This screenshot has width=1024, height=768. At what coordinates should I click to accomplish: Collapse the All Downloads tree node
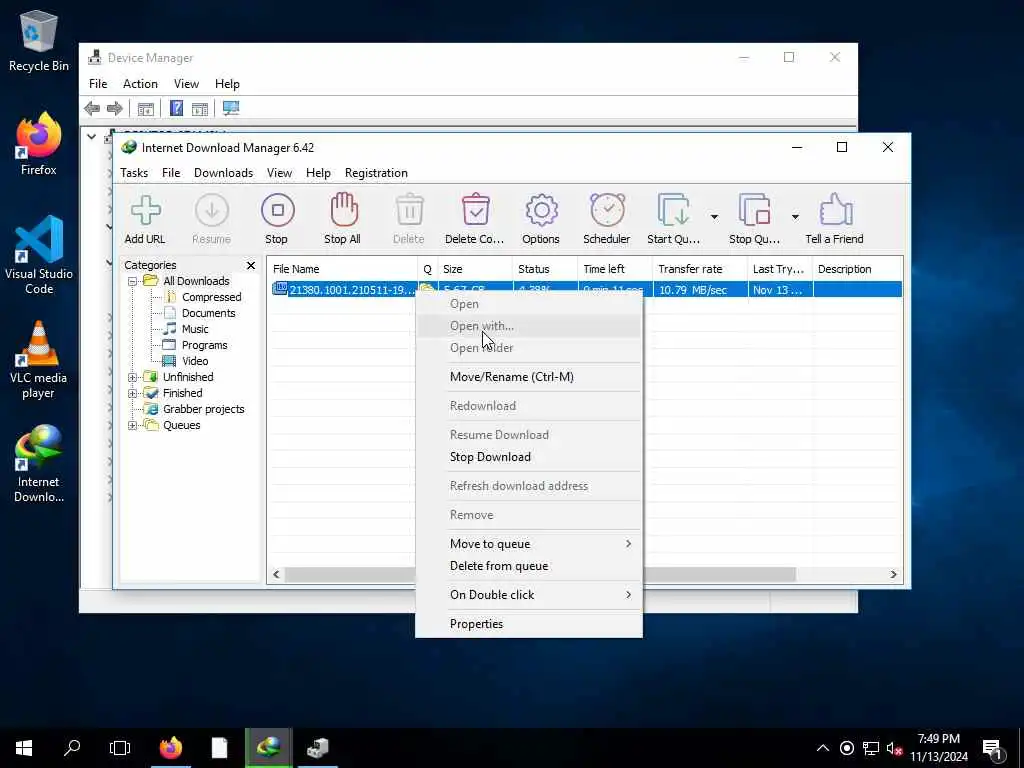click(x=133, y=281)
